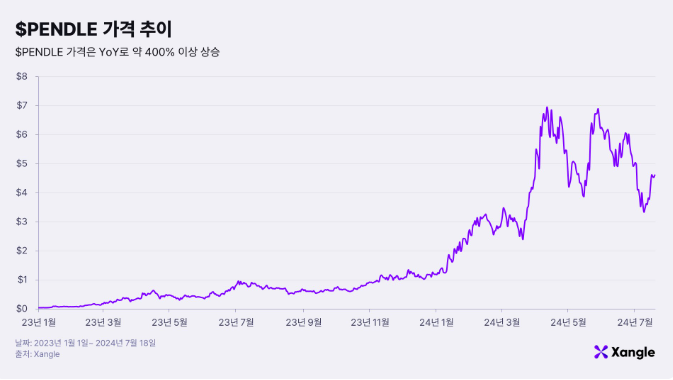Click the date range text '날짜: 2023년 1월 1일– 2024년 7월 18일'
This screenshot has width=673, height=380.
(x=85, y=343)
